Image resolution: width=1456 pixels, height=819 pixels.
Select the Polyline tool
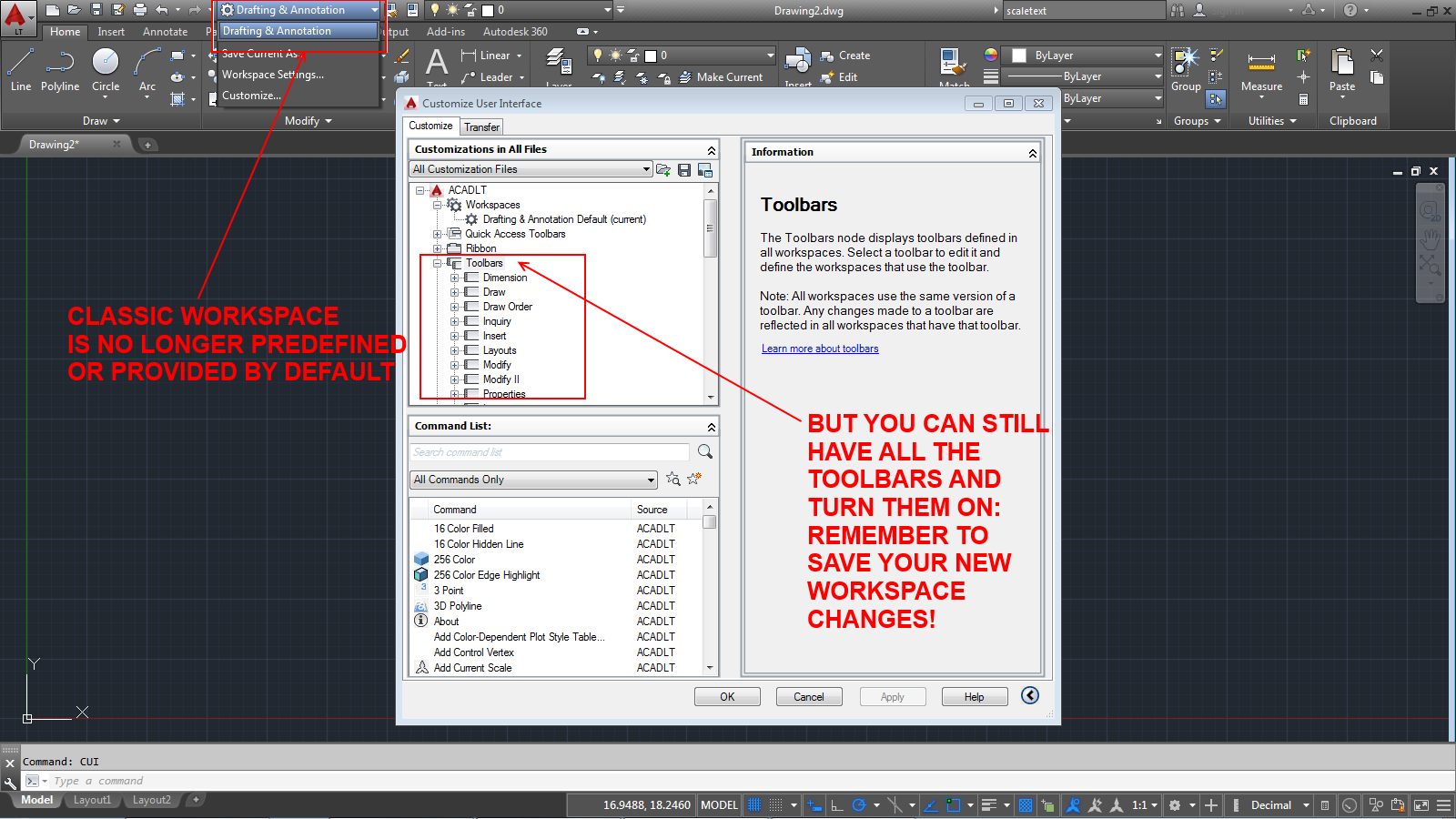click(x=60, y=70)
